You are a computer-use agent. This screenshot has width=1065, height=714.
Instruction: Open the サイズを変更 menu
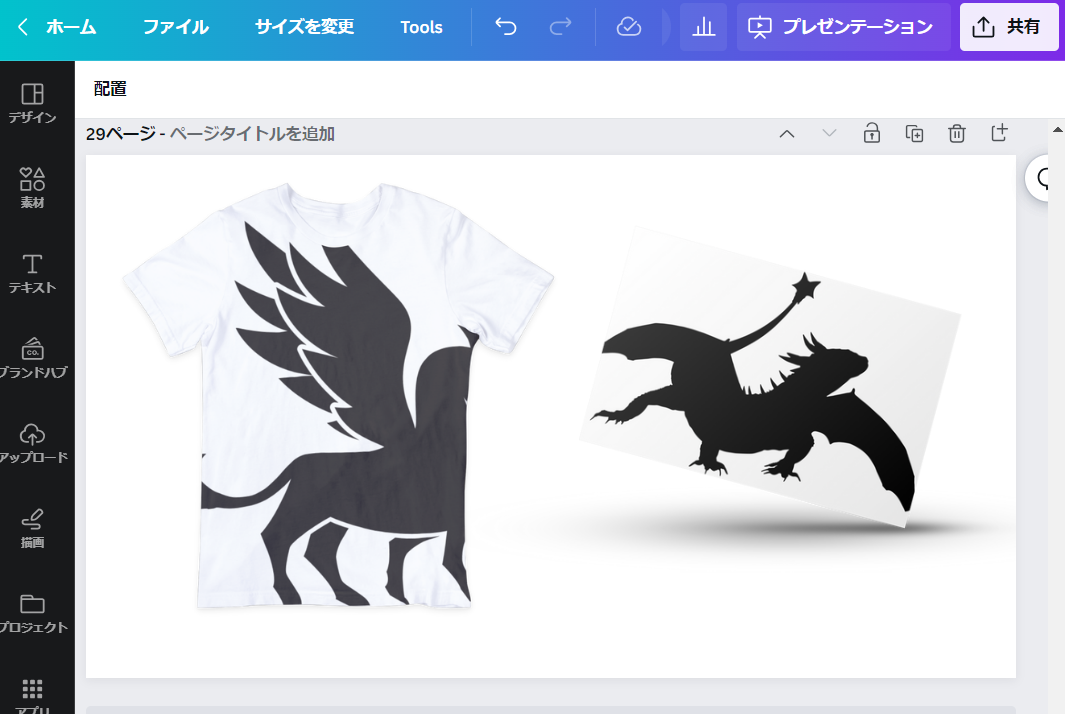pos(304,27)
